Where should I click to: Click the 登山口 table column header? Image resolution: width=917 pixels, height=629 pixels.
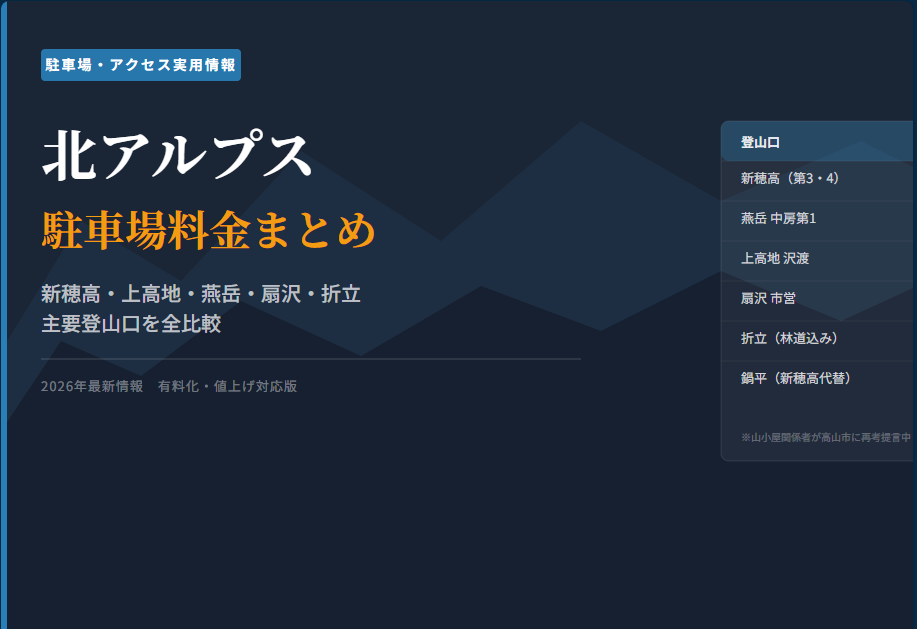point(760,142)
